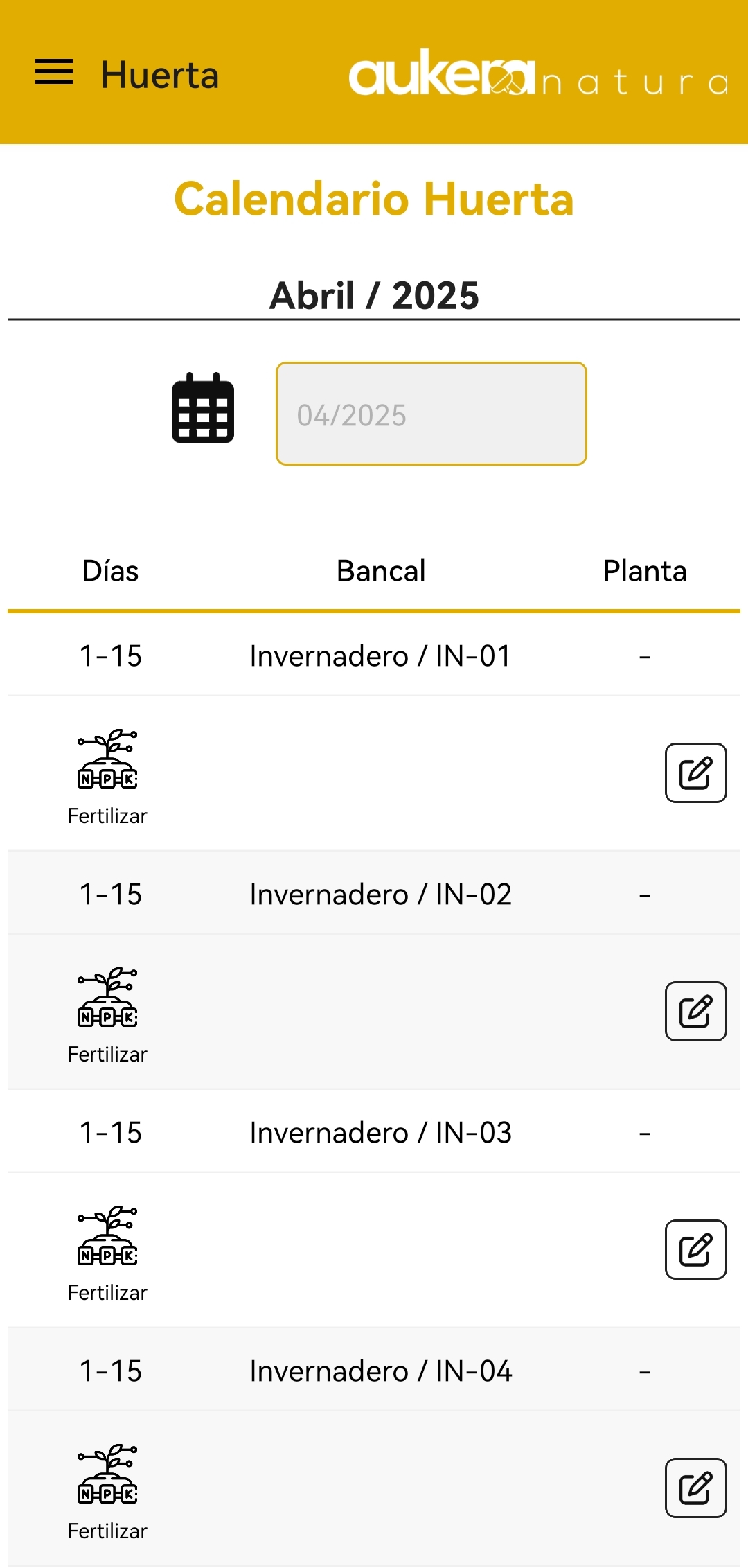Open the hamburger navigation menu

click(54, 72)
